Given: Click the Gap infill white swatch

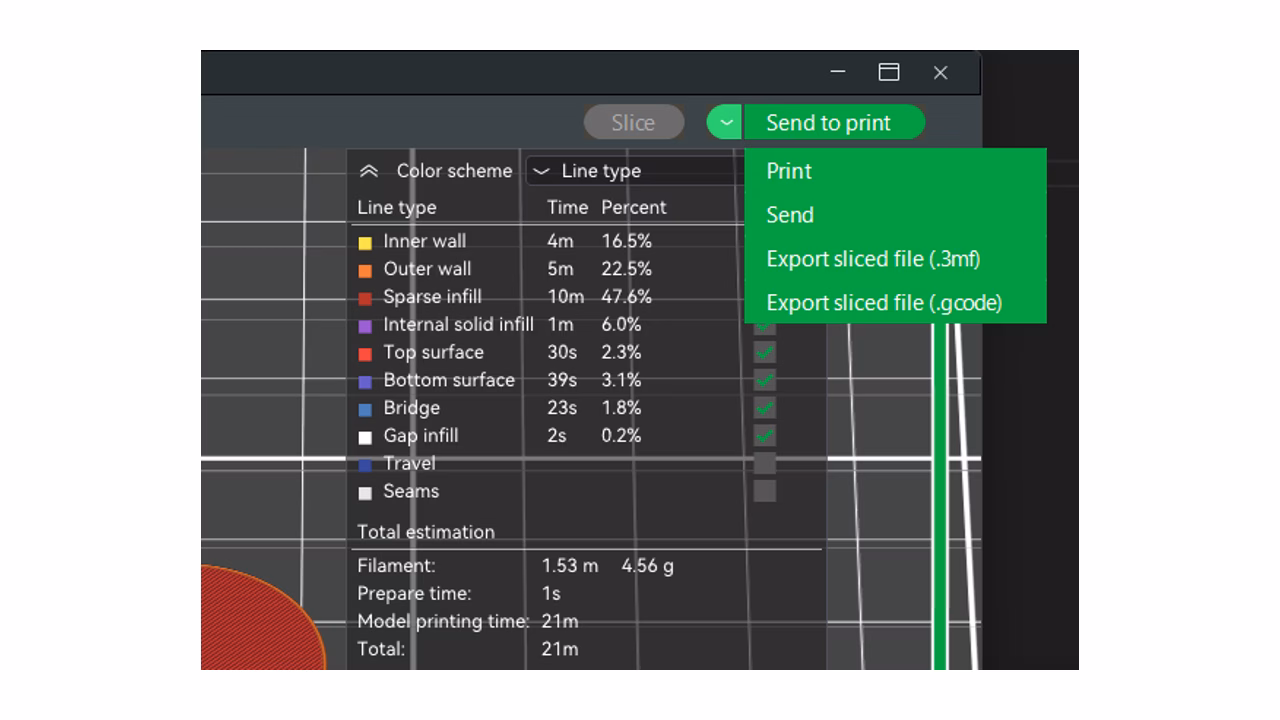Looking at the screenshot, I should tap(365, 438).
